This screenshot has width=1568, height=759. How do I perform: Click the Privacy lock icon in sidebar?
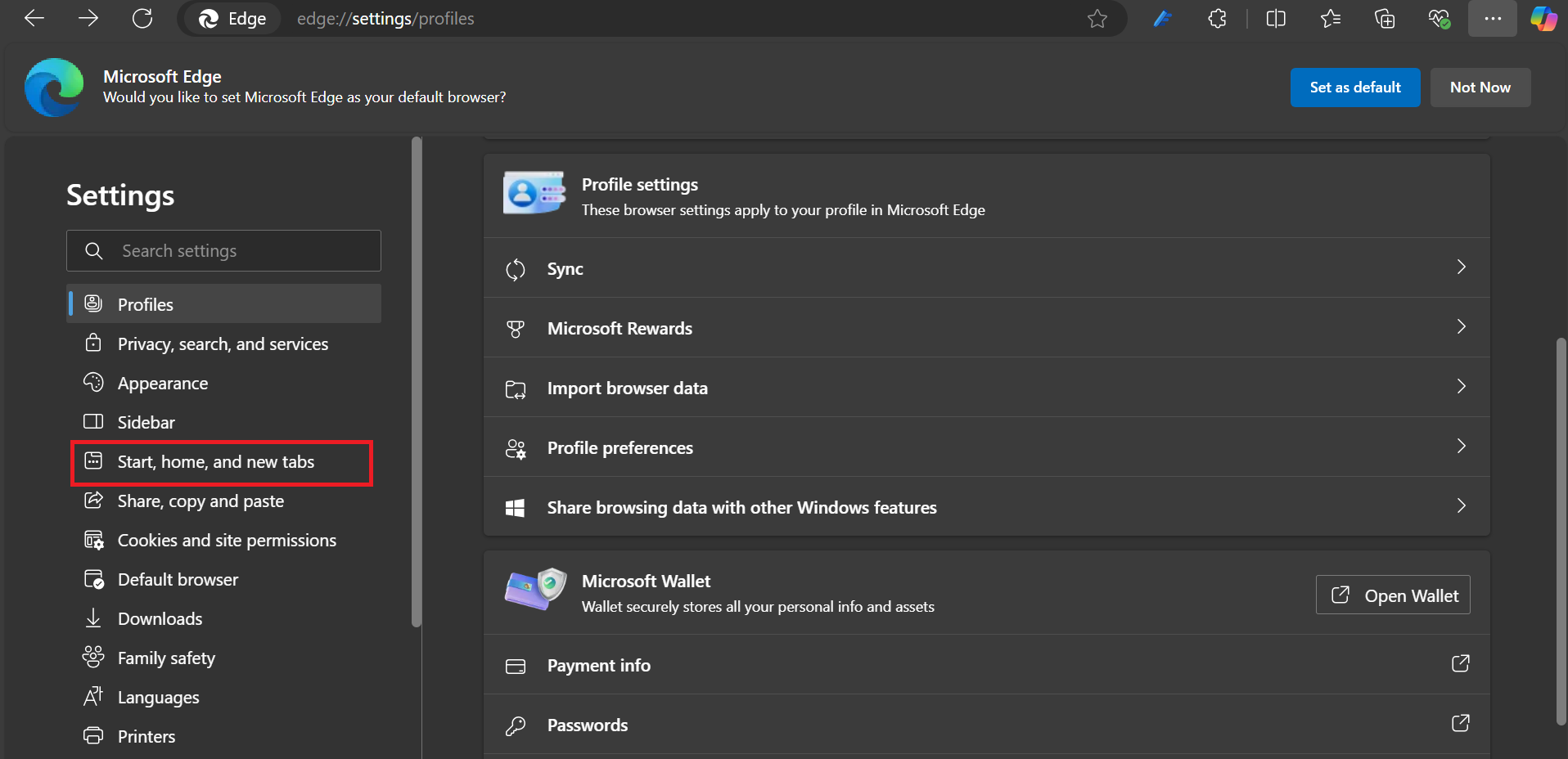(x=93, y=343)
